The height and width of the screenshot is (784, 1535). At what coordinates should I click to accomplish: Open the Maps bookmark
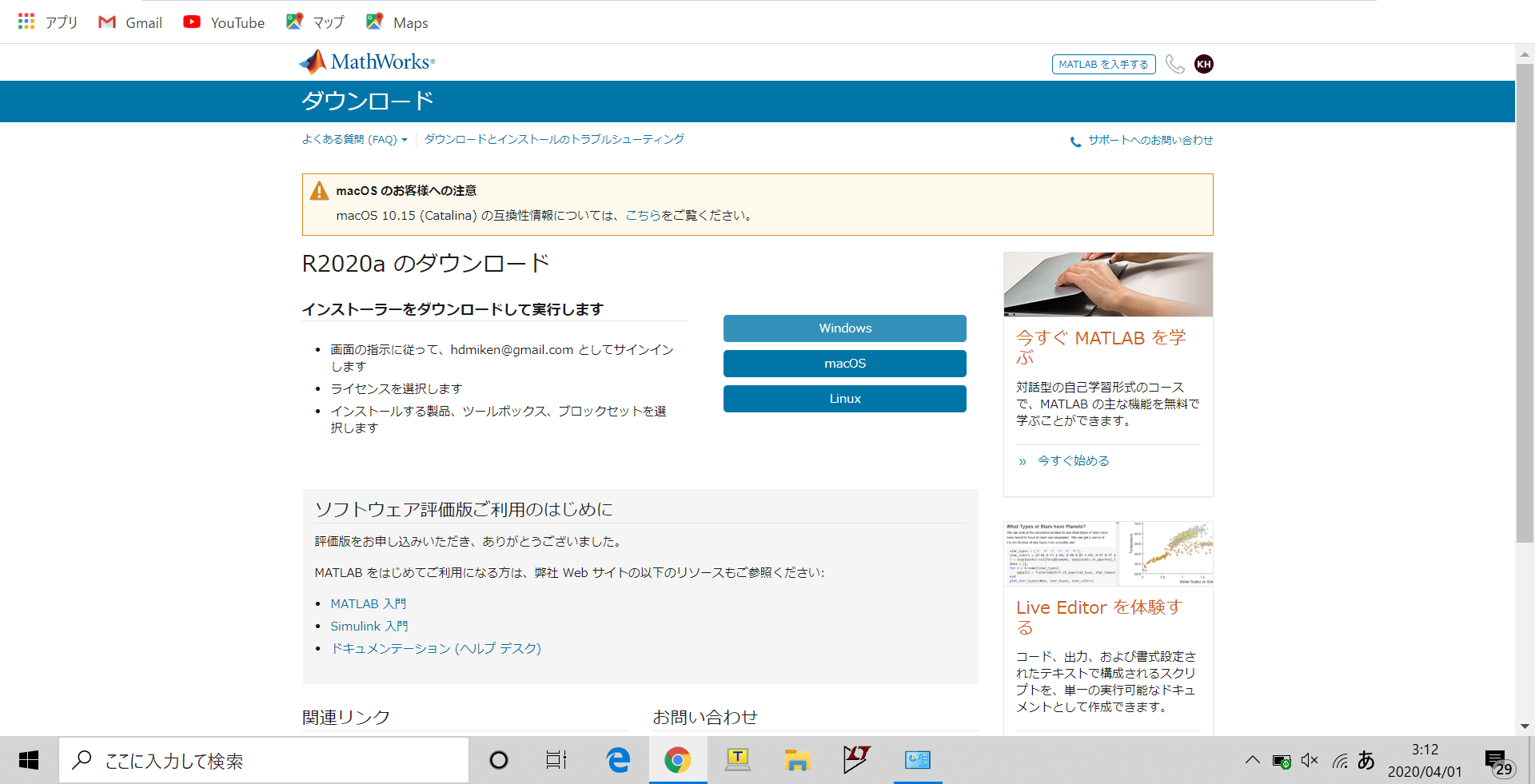[x=397, y=22]
